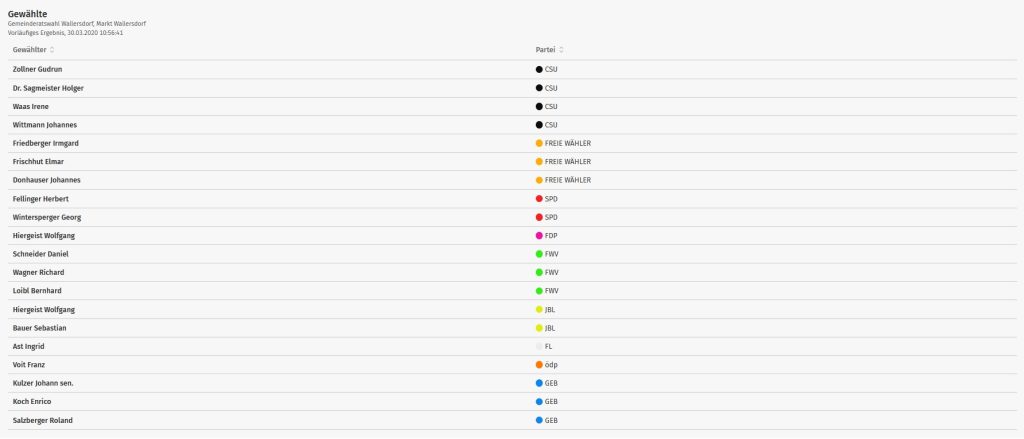Click the orange ödp party dot
Screen dimensions: 1024x439
pyautogui.click(x=539, y=365)
